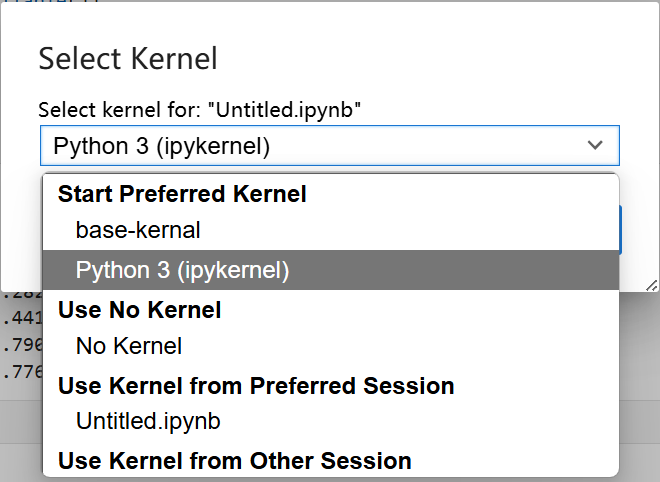Click the Select Kernel dialog title
Viewport: 660px width, 482px height.
[127, 58]
